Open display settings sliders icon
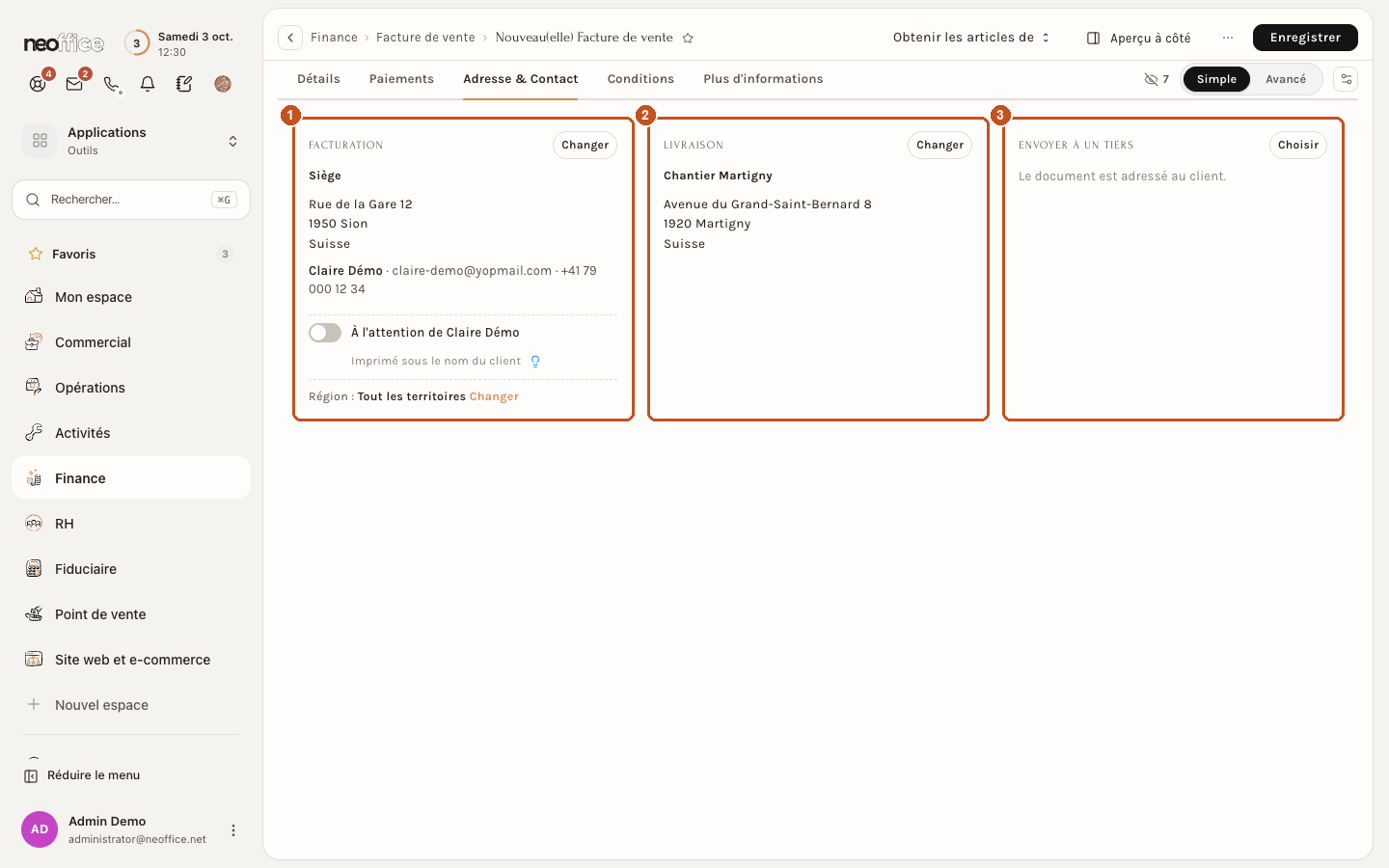This screenshot has width=1389, height=868. point(1346,79)
